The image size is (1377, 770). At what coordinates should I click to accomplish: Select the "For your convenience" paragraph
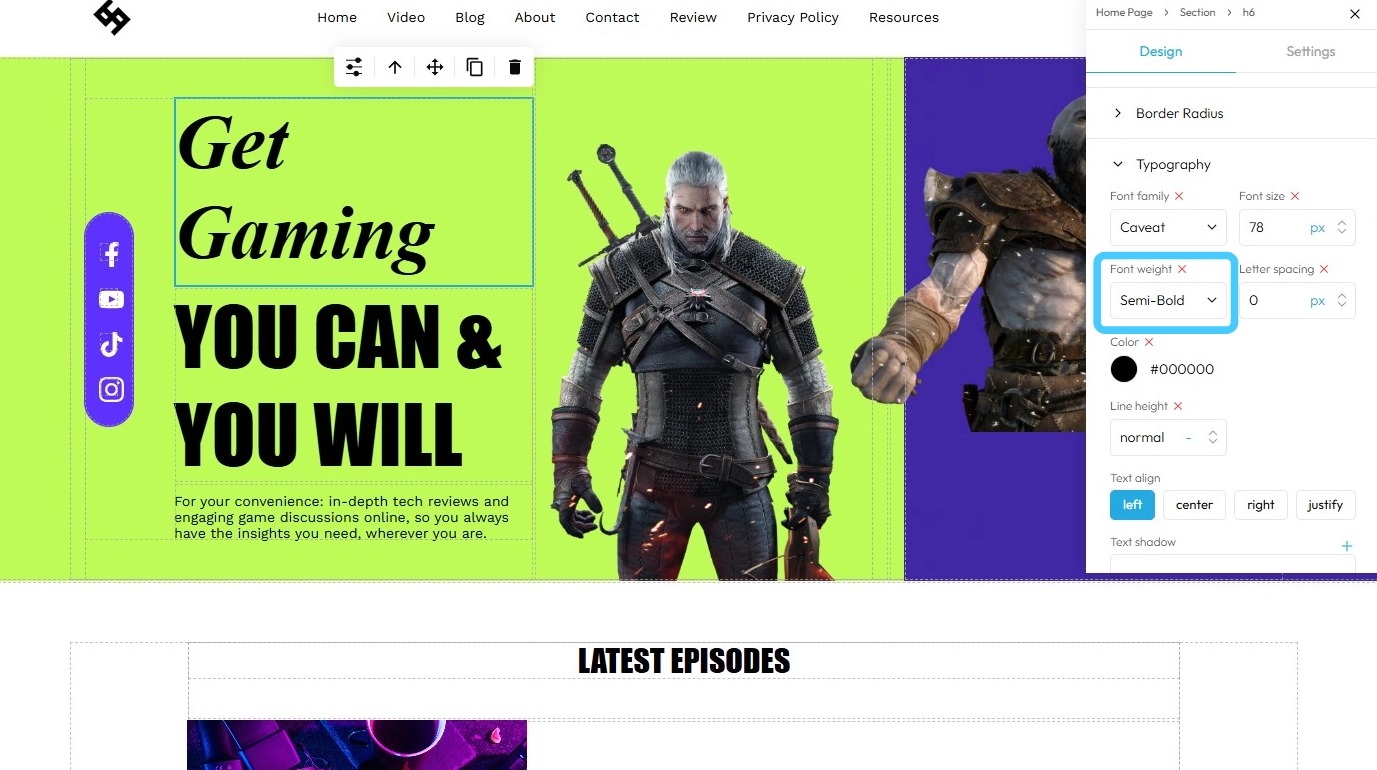click(342, 517)
